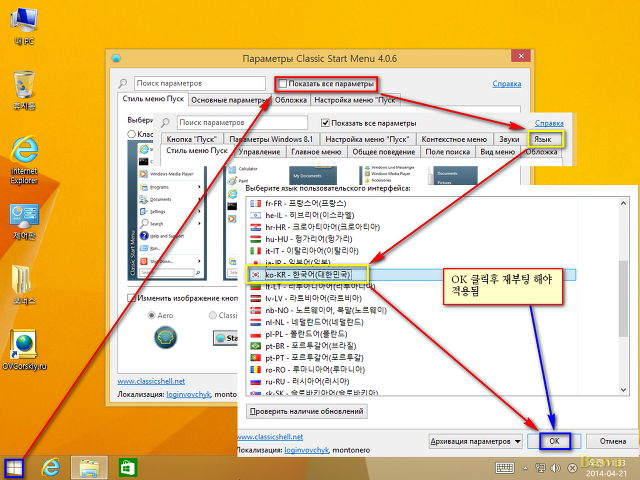Open the loginvovchyk link in the bottom dialog bar
Image resolution: width=640 pixels, height=480 pixels.
(307, 450)
